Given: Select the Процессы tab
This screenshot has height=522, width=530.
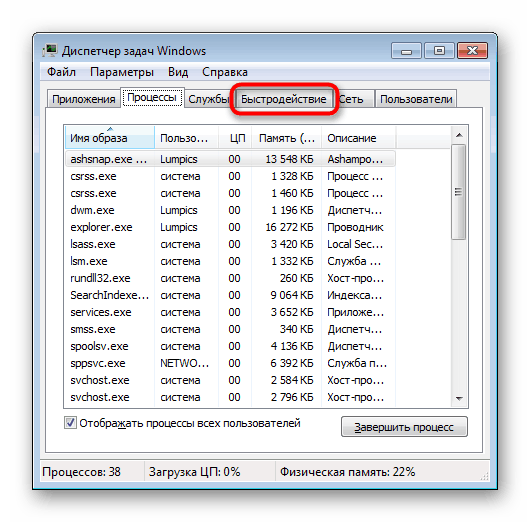Looking at the screenshot, I should [152, 97].
